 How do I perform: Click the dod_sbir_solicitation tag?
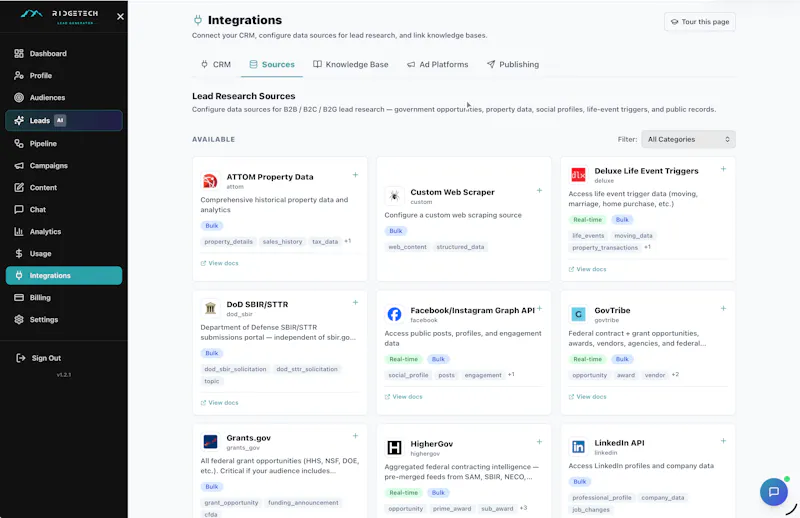pyautogui.click(x=235, y=369)
